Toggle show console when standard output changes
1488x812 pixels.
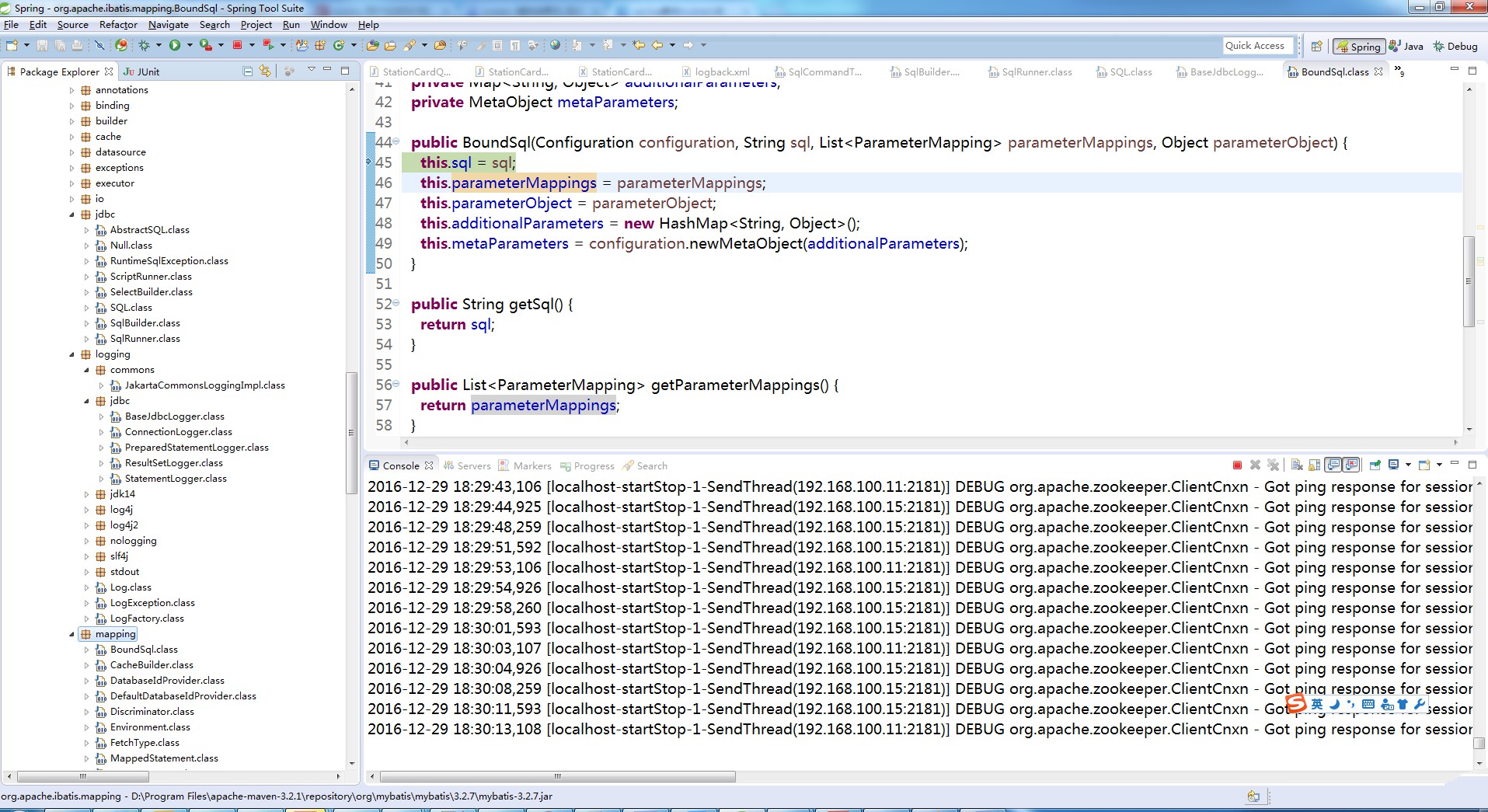point(1333,465)
